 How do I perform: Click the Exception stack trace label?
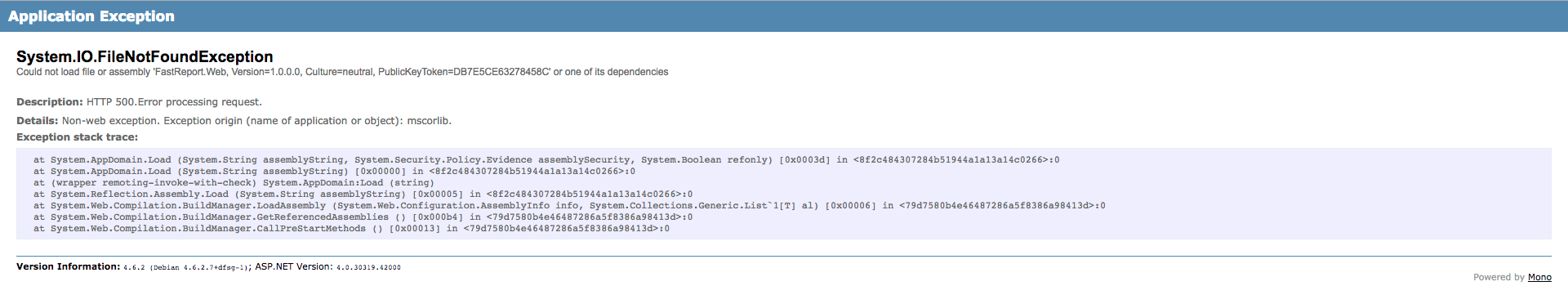[x=78, y=137]
